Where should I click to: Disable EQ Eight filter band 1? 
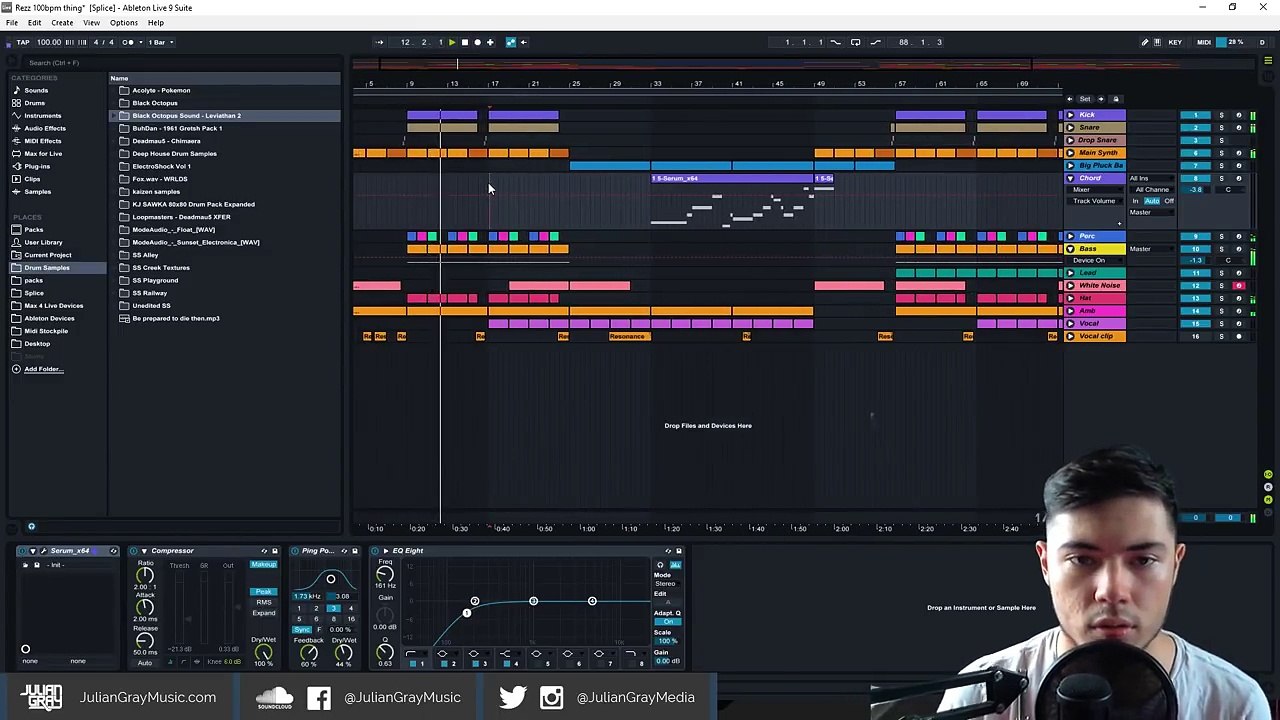pyautogui.click(x=413, y=664)
